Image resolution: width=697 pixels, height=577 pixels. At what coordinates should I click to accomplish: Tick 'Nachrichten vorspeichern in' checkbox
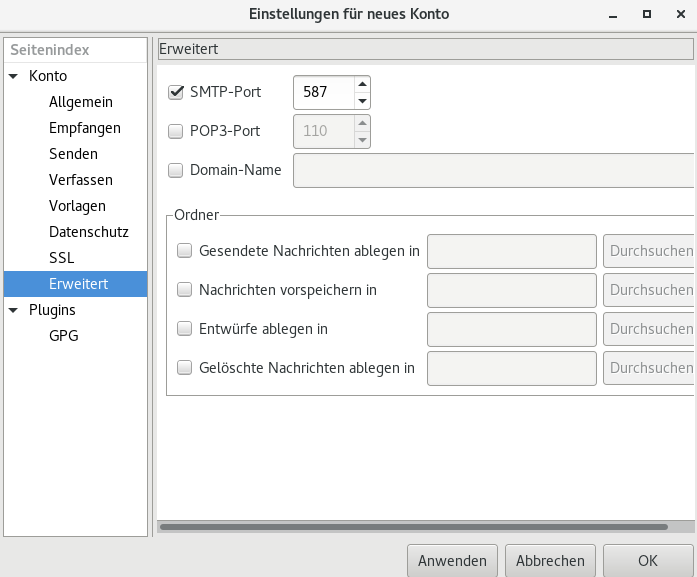pyautogui.click(x=184, y=290)
